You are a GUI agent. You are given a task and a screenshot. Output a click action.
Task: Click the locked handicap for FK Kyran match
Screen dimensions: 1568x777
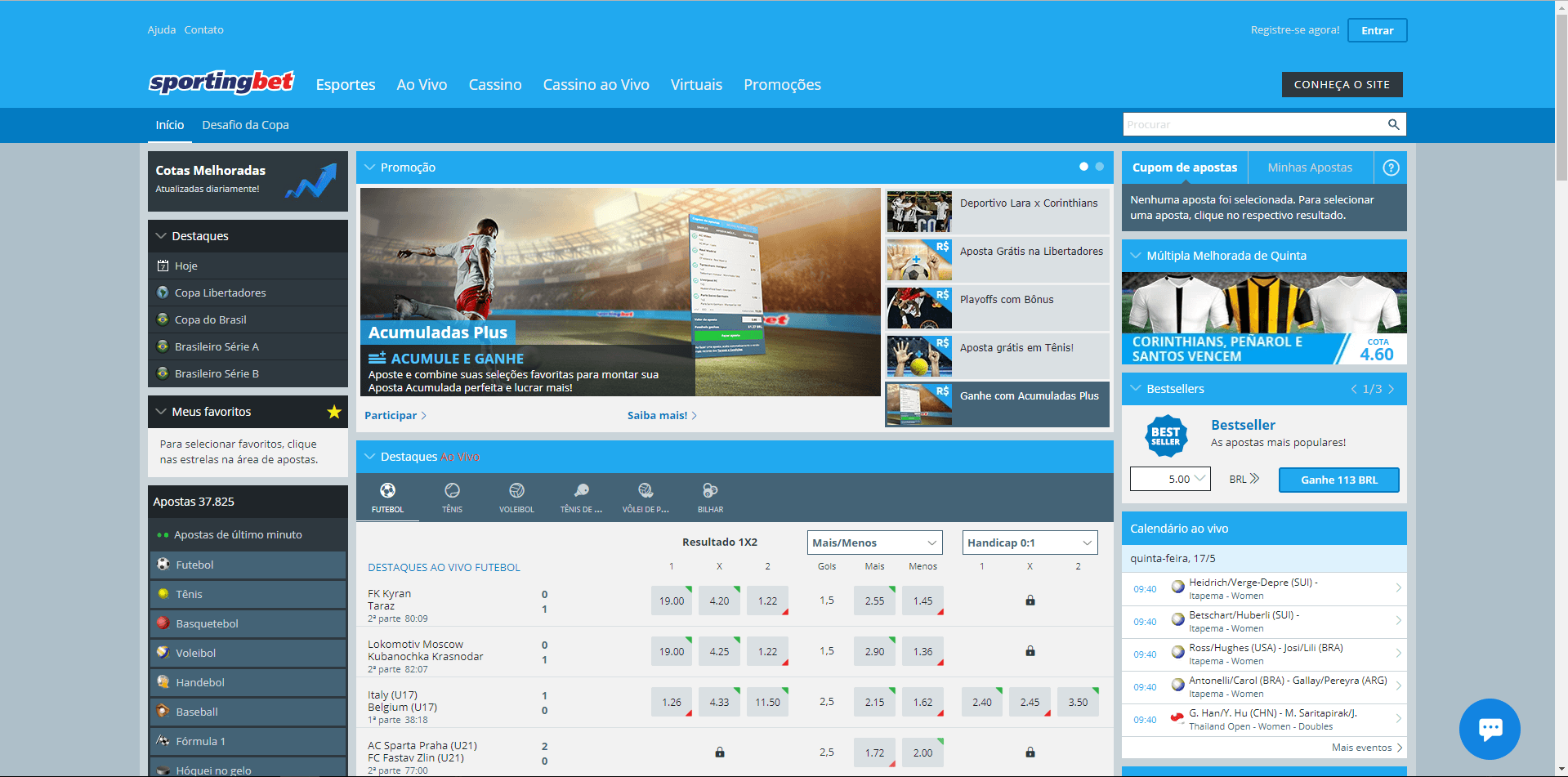[1030, 601]
